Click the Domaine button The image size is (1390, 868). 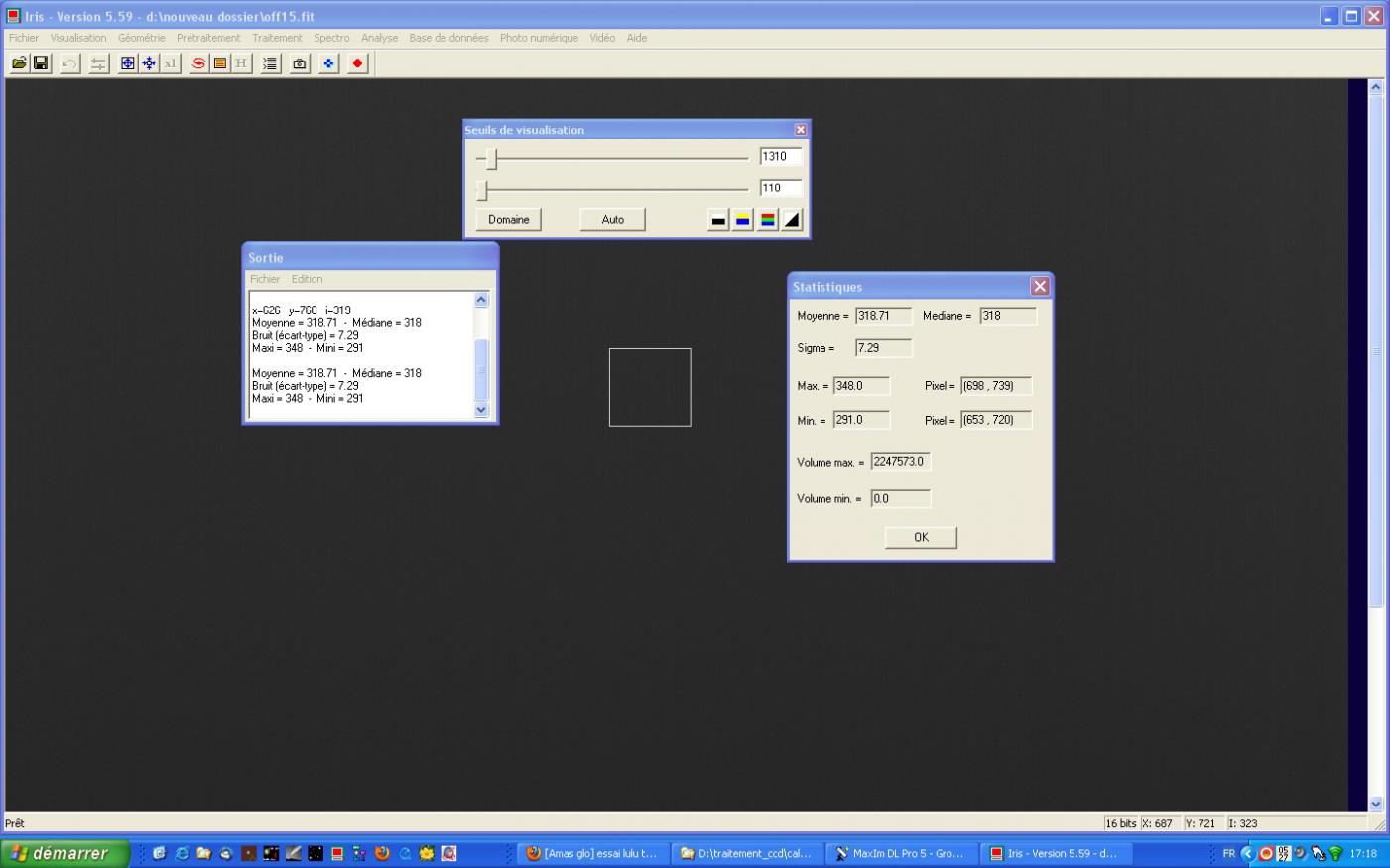pyautogui.click(x=509, y=220)
